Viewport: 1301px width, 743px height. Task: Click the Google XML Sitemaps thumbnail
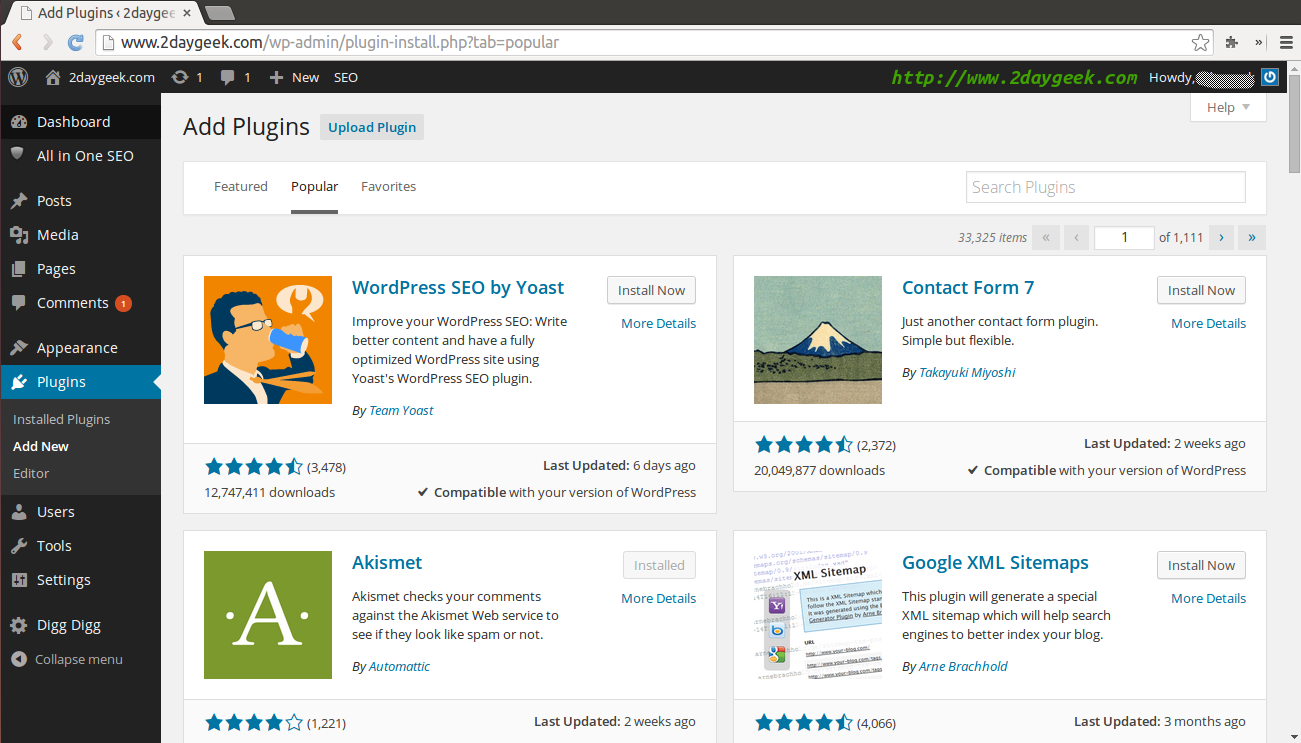tap(818, 615)
